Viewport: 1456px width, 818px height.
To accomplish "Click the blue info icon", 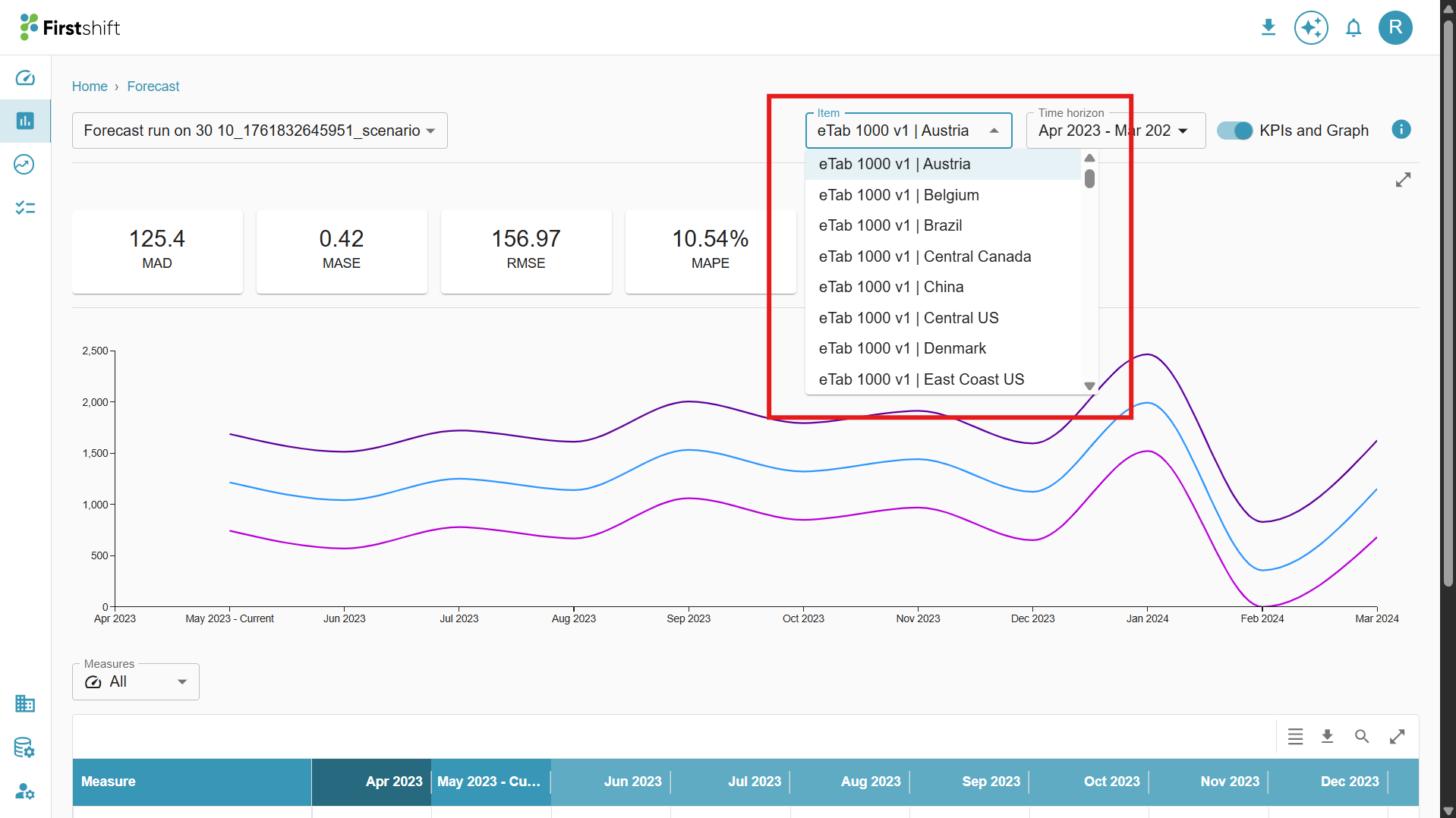I will click(1401, 130).
